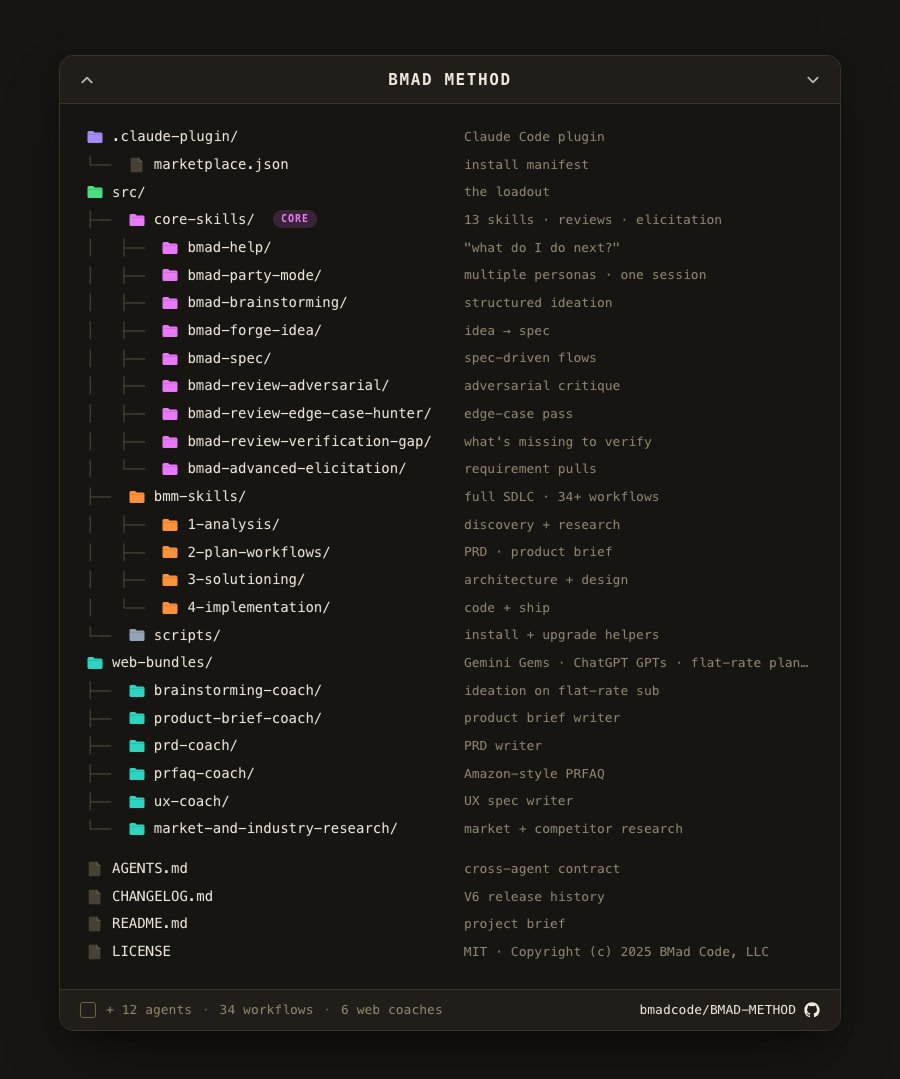
Task: Click the bmad-brainstorming folder icon
Action: coord(170,303)
